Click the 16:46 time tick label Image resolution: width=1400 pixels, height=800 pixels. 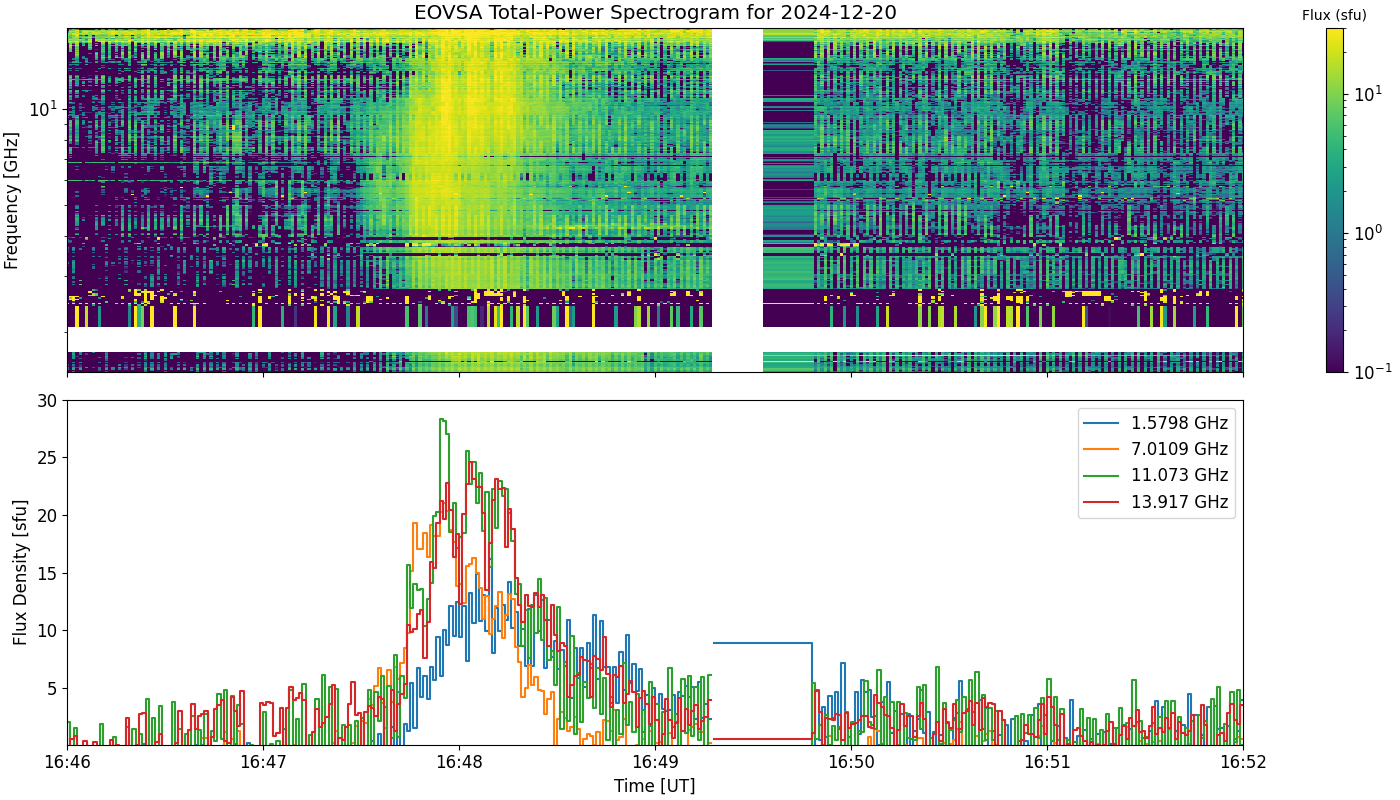click(x=67, y=763)
